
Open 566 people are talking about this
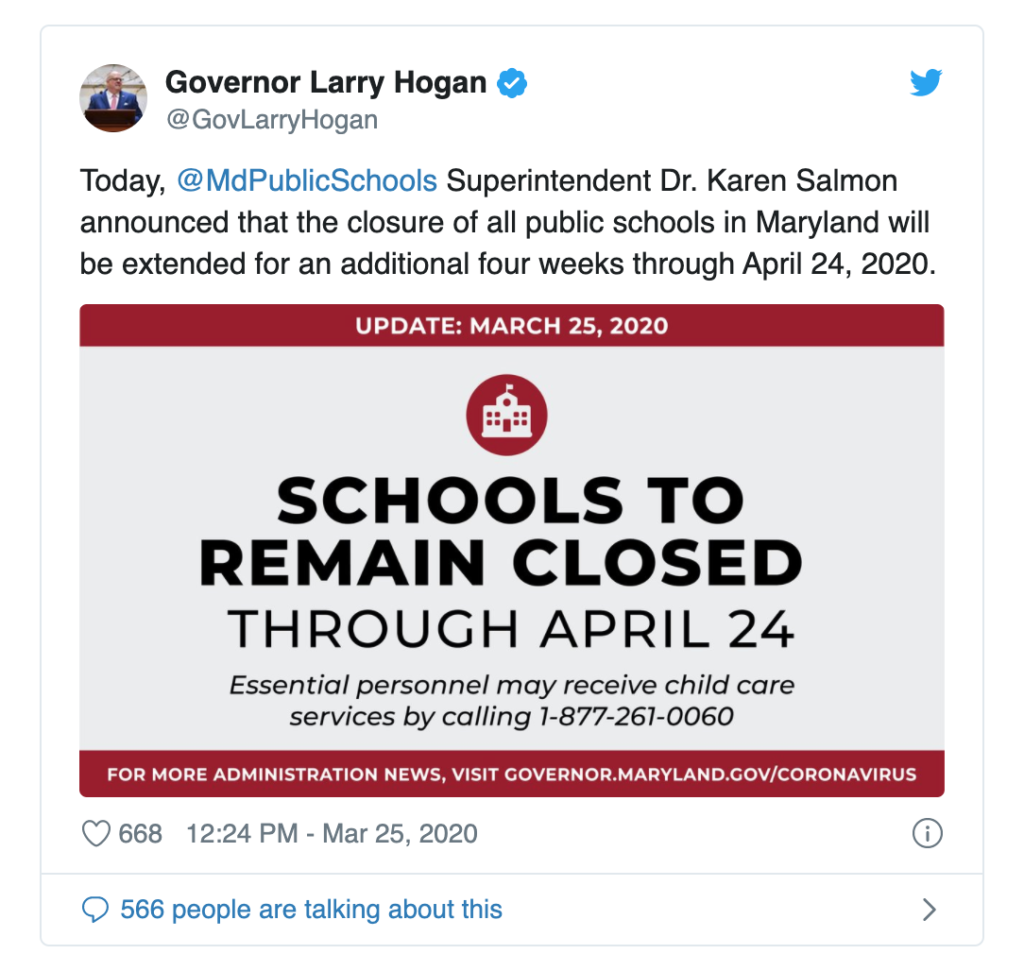tap(311, 909)
